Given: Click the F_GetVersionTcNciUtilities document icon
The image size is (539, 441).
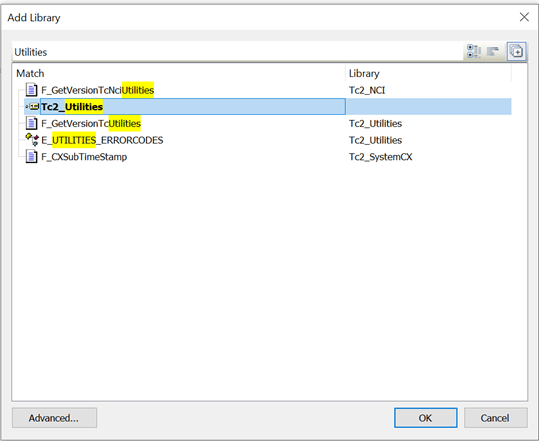Looking at the screenshot, I should click(x=32, y=90).
